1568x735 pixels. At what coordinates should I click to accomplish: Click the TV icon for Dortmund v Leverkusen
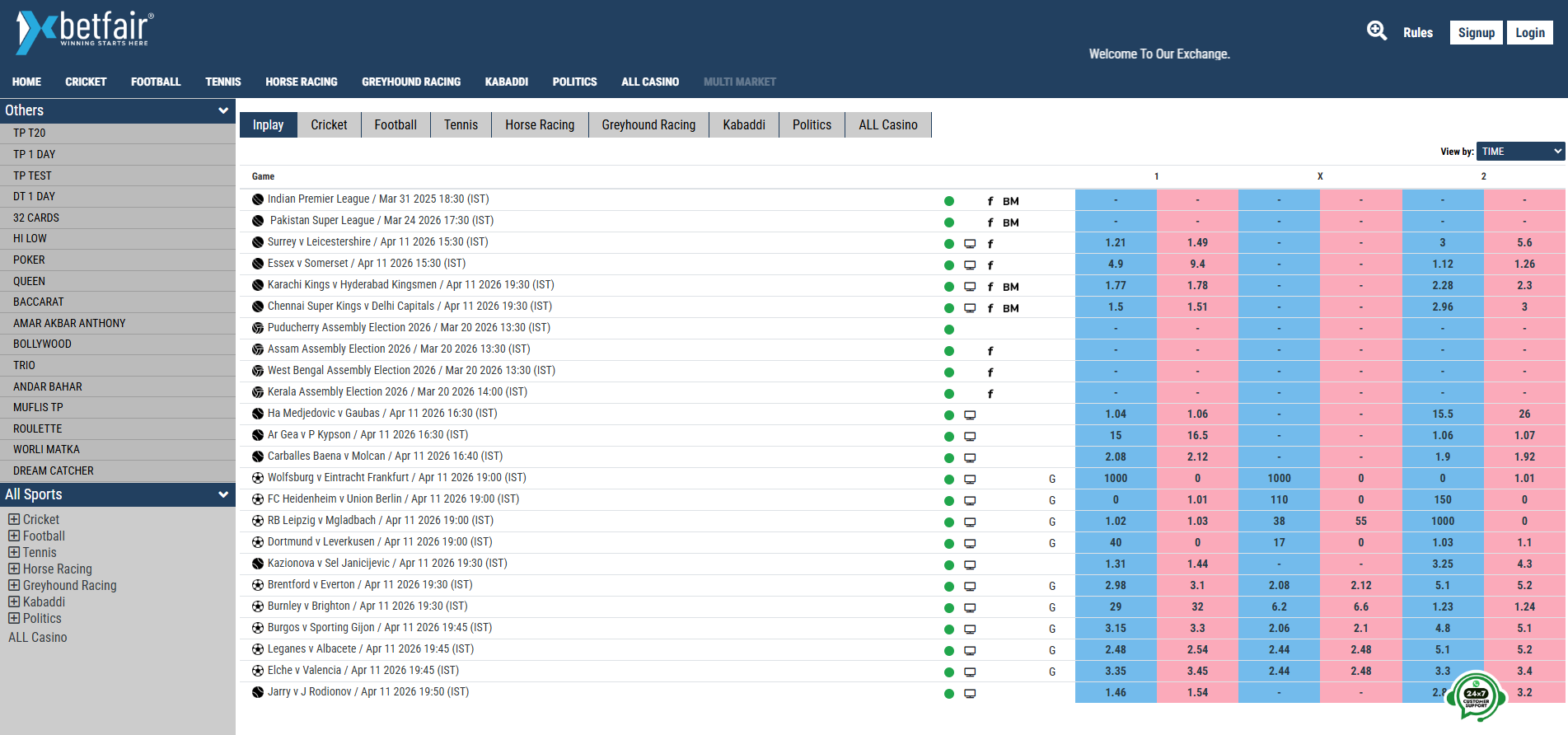970,544
